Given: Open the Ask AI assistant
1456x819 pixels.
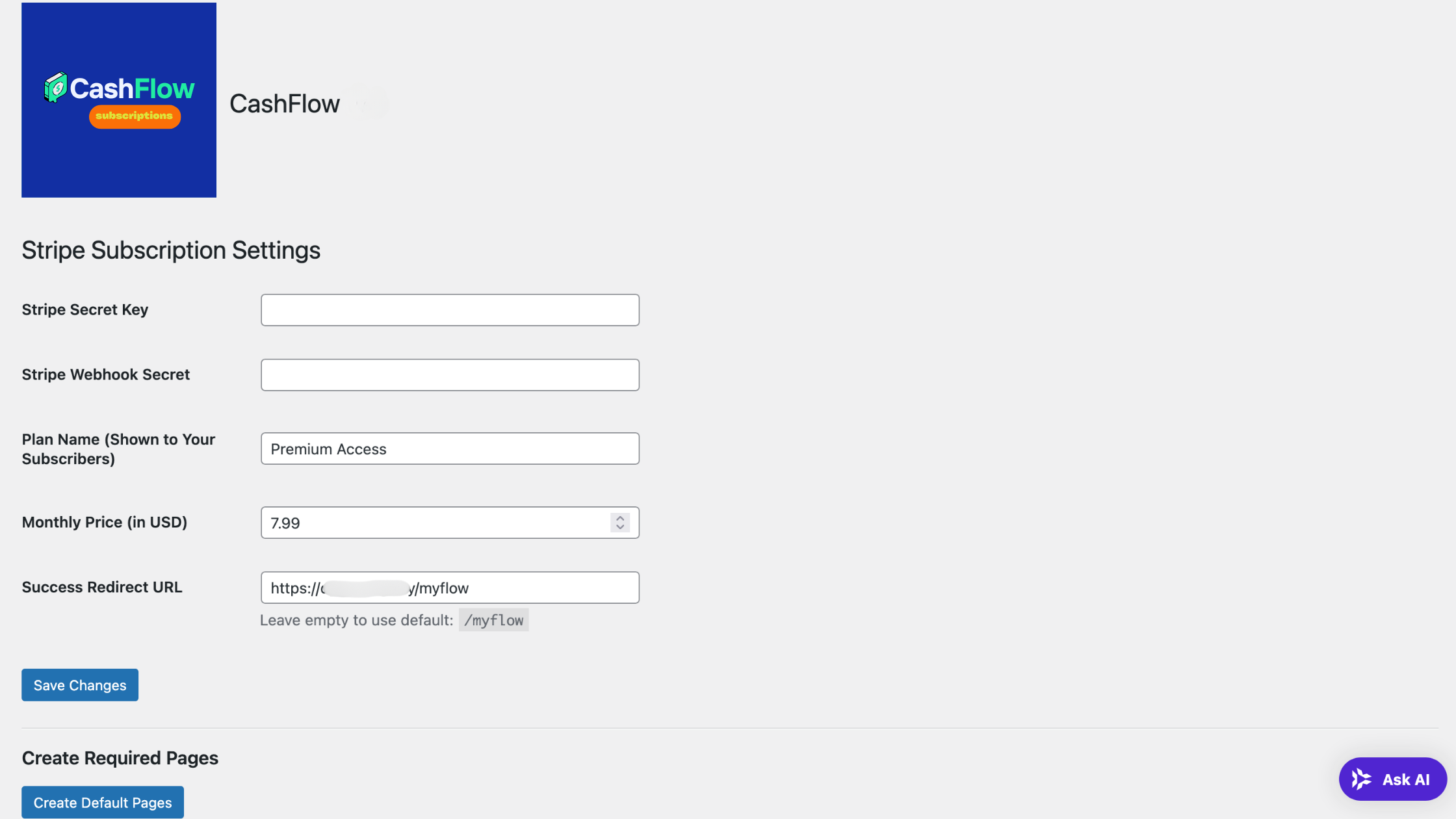Looking at the screenshot, I should [1392, 779].
